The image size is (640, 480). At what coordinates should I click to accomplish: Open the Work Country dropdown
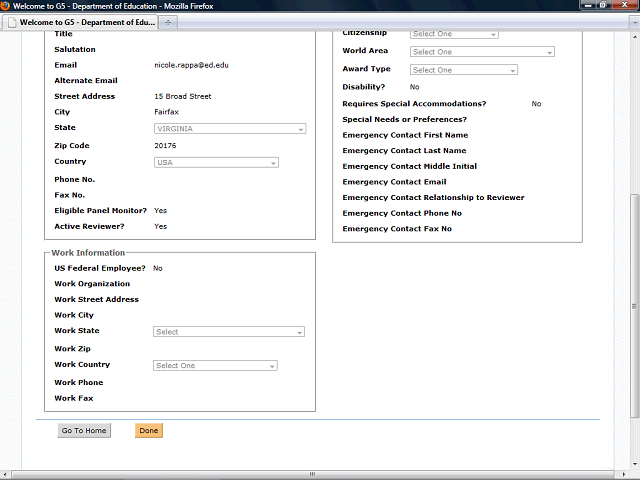click(x=216, y=366)
